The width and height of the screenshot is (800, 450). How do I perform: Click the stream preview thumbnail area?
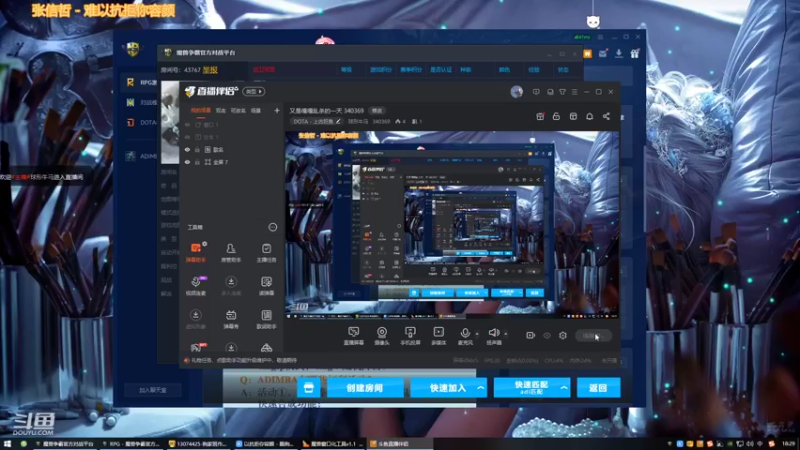coord(452,225)
